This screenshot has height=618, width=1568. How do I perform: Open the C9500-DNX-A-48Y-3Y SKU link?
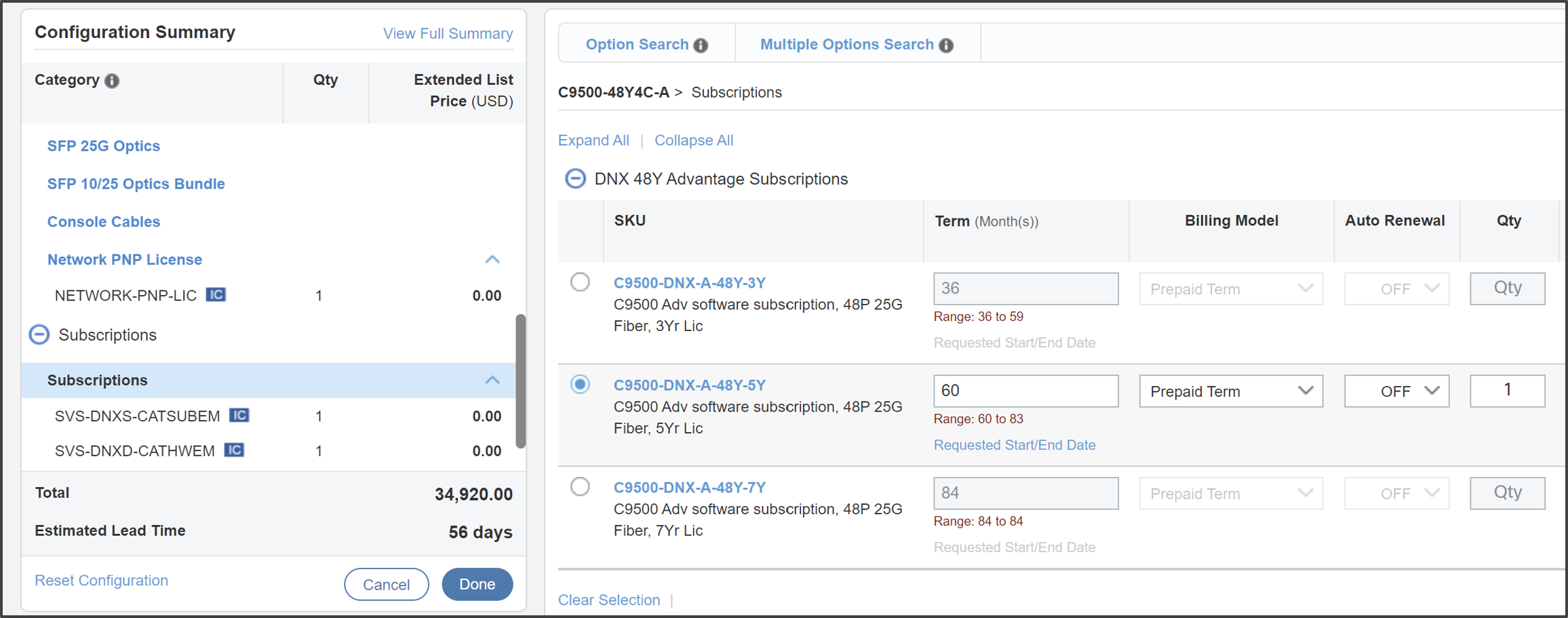click(x=690, y=283)
